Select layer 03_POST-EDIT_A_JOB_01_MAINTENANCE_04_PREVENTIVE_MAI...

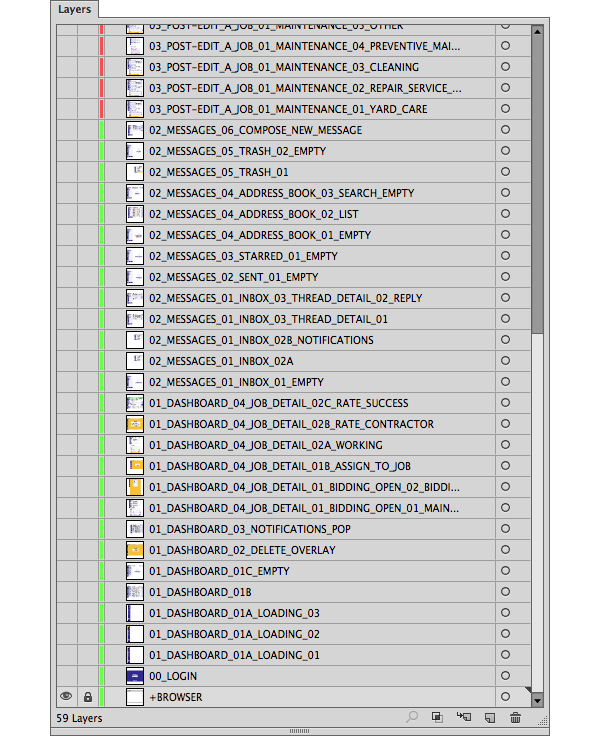point(305,46)
